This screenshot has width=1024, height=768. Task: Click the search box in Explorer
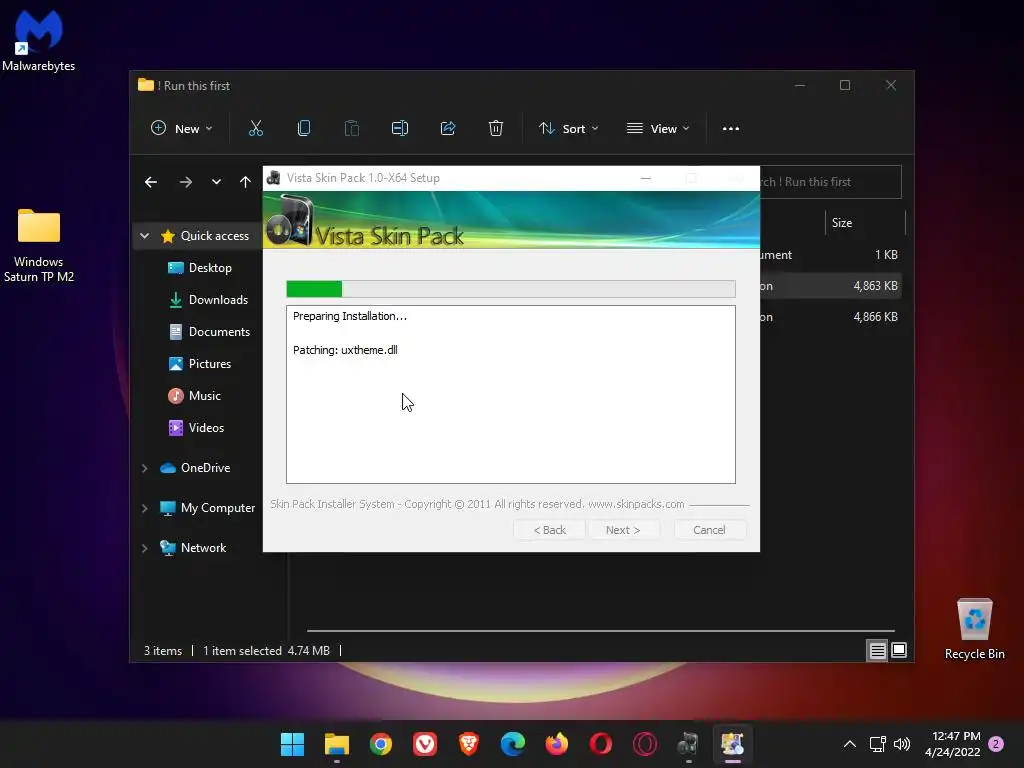pos(831,182)
